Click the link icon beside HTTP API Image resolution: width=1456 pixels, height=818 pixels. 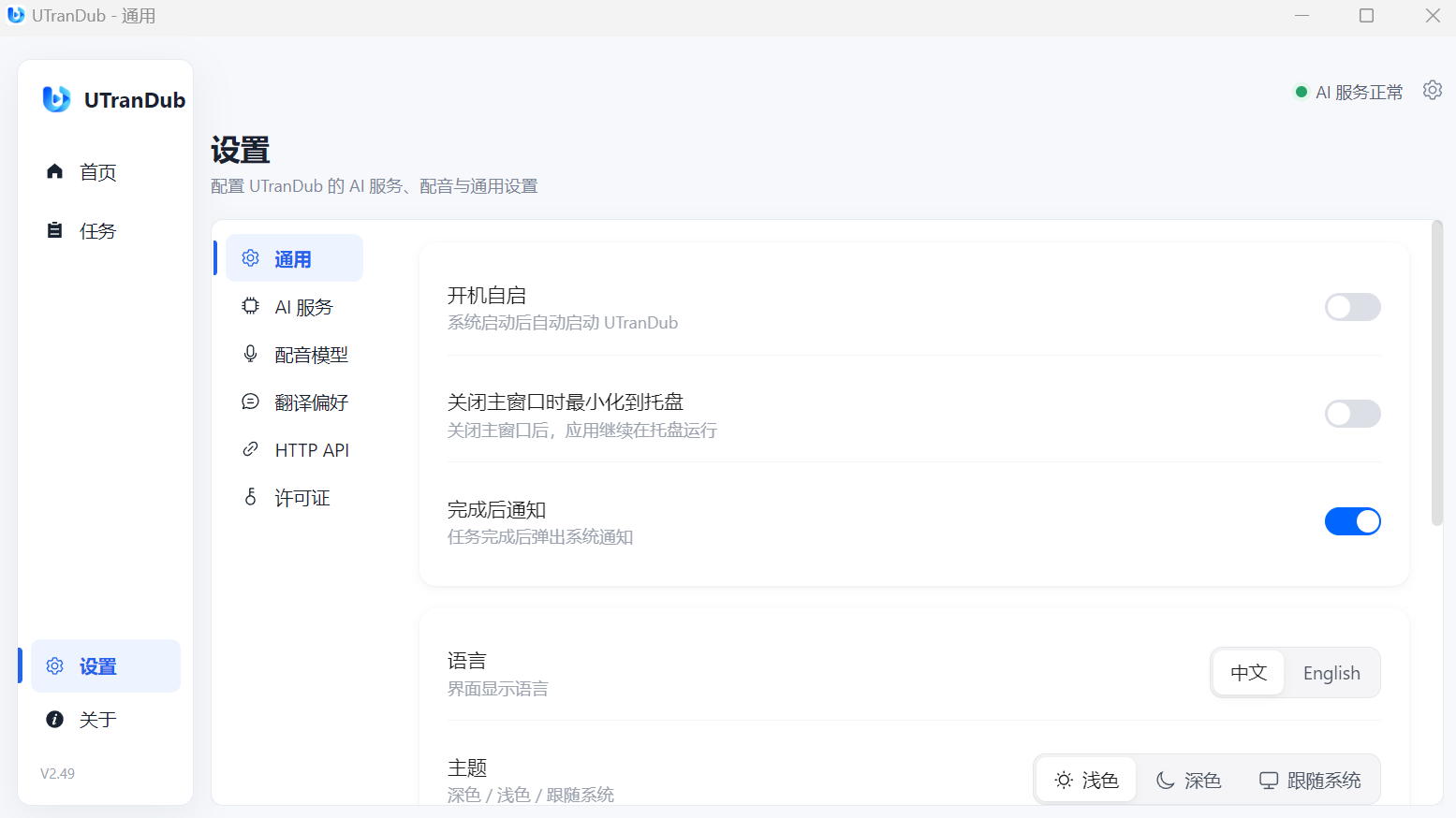[x=250, y=449]
